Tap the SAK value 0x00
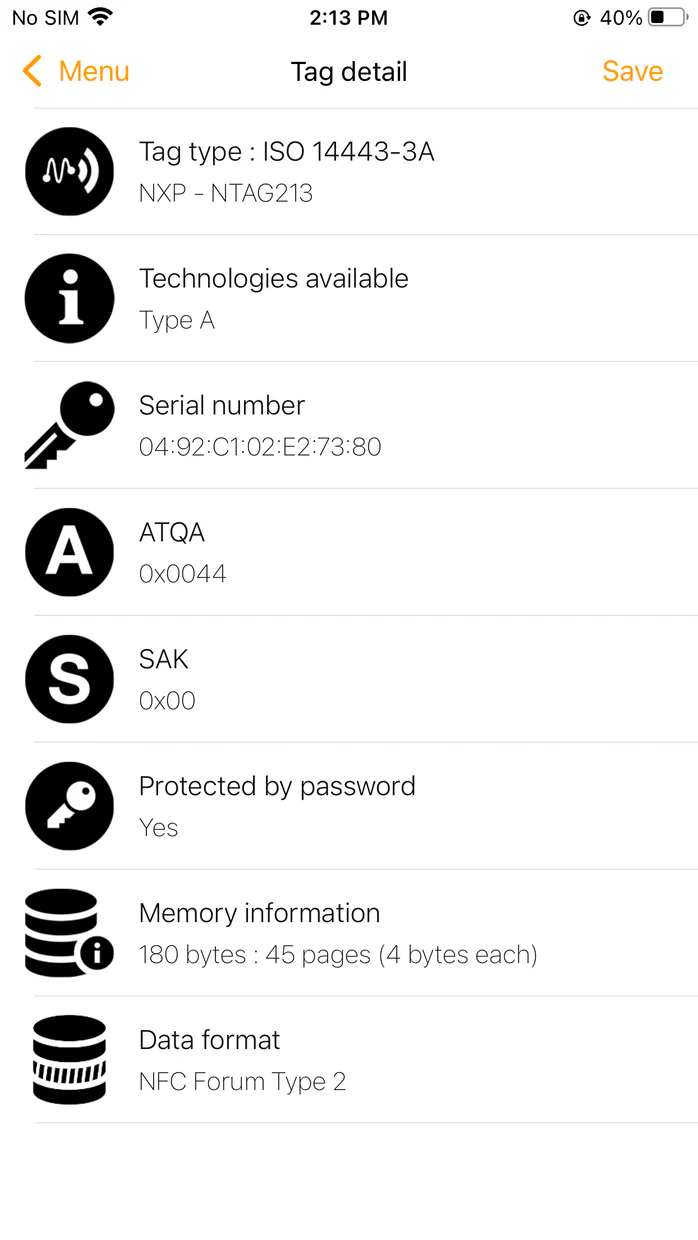The image size is (698, 1240). click(x=167, y=701)
